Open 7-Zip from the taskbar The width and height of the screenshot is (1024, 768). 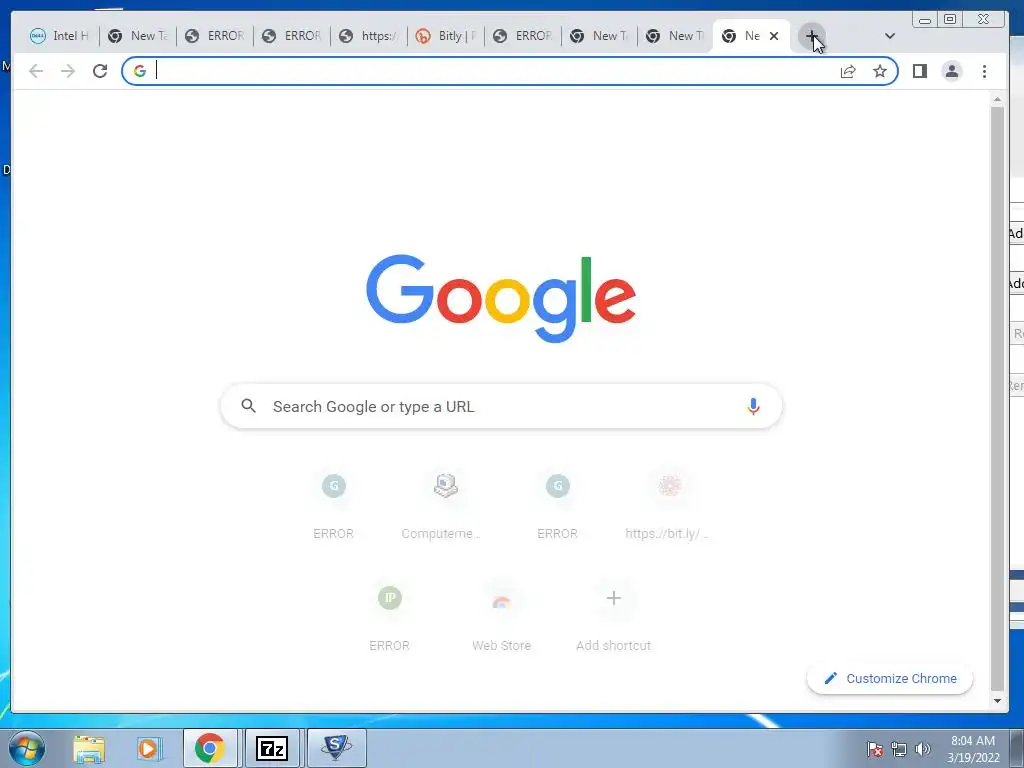(x=272, y=748)
